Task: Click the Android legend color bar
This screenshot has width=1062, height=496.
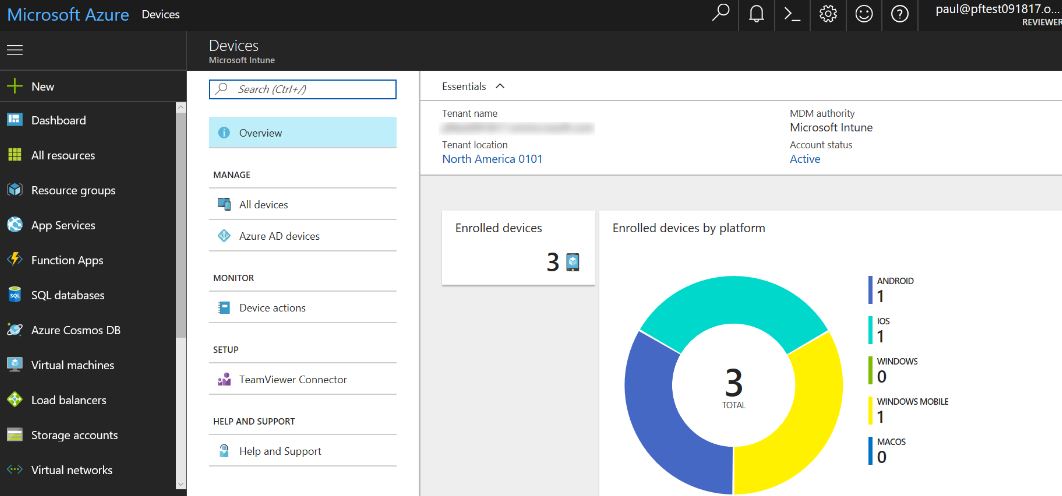Action: tap(871, 289)
